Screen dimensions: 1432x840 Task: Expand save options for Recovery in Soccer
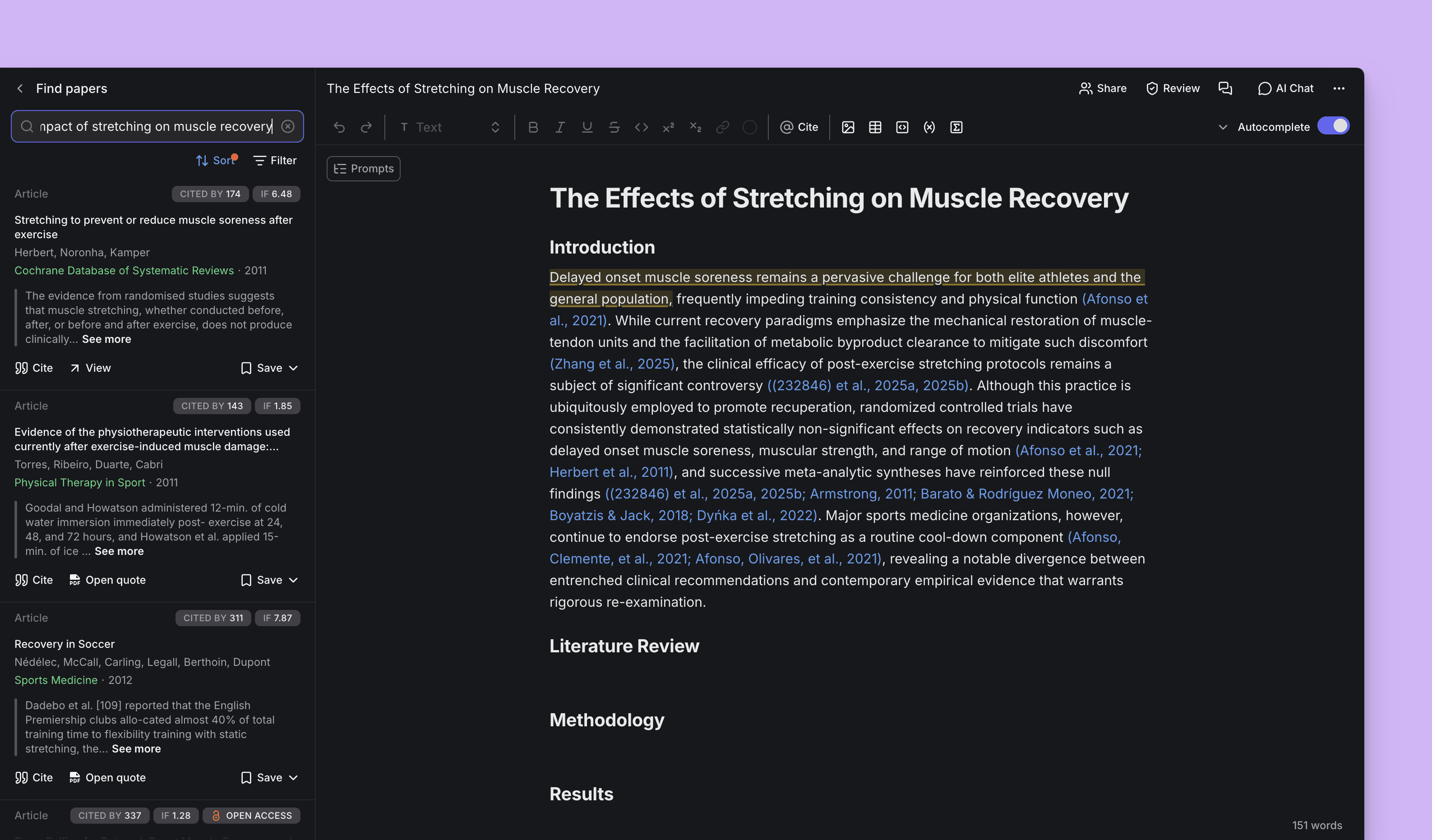point(293,778)
